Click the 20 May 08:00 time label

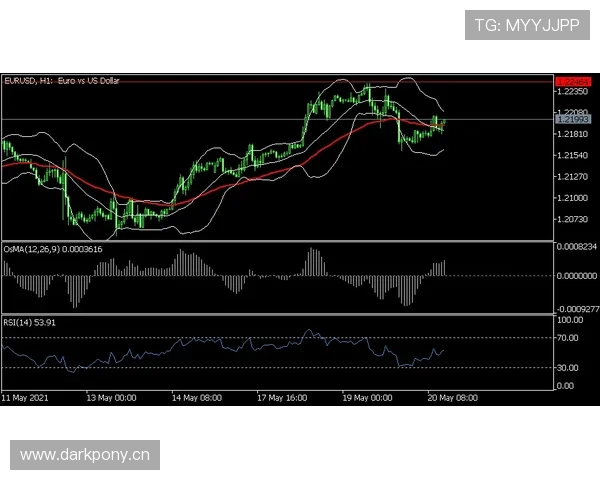click(x=452, y=396)
